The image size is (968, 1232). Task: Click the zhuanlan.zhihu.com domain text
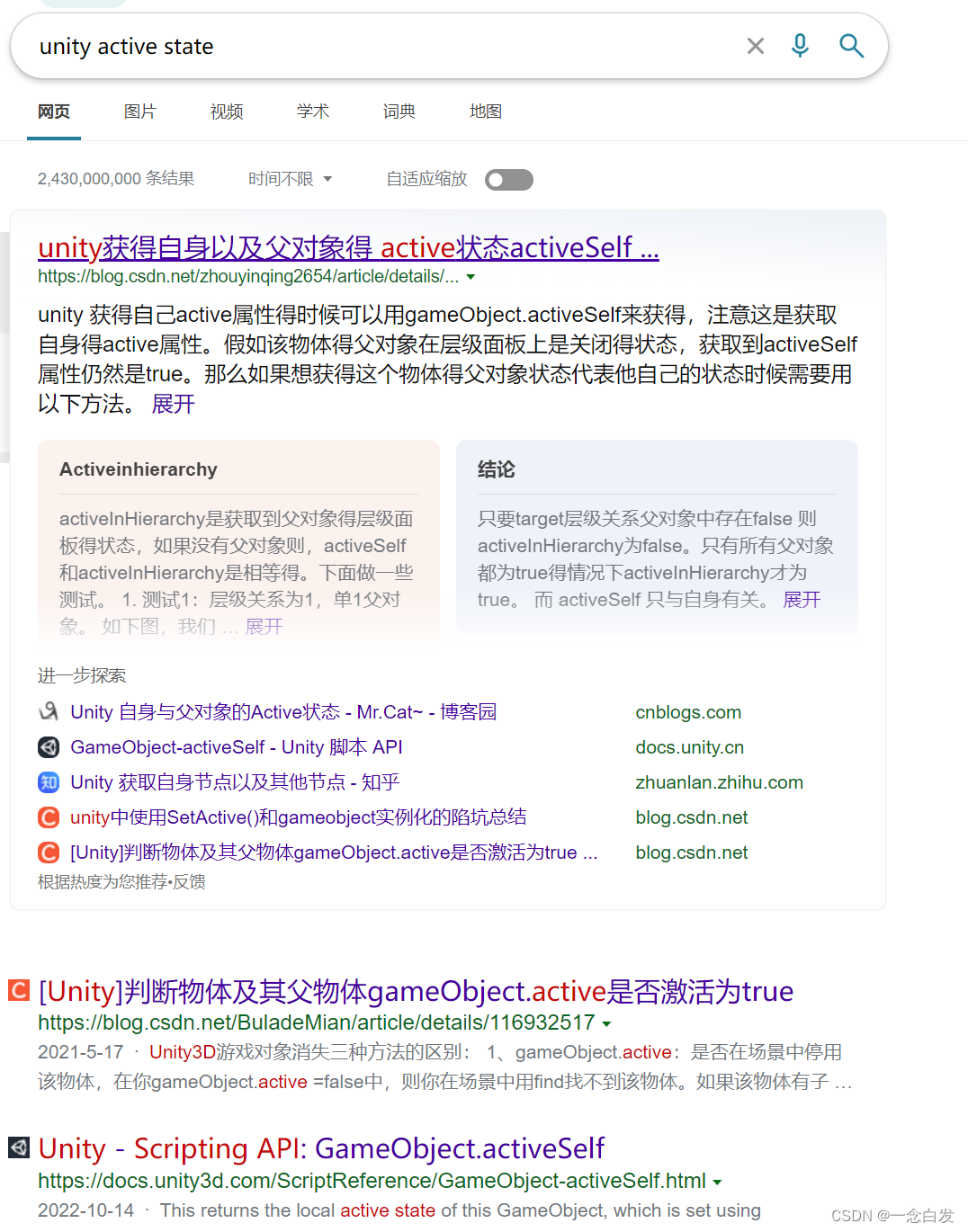tap(720, 782)
